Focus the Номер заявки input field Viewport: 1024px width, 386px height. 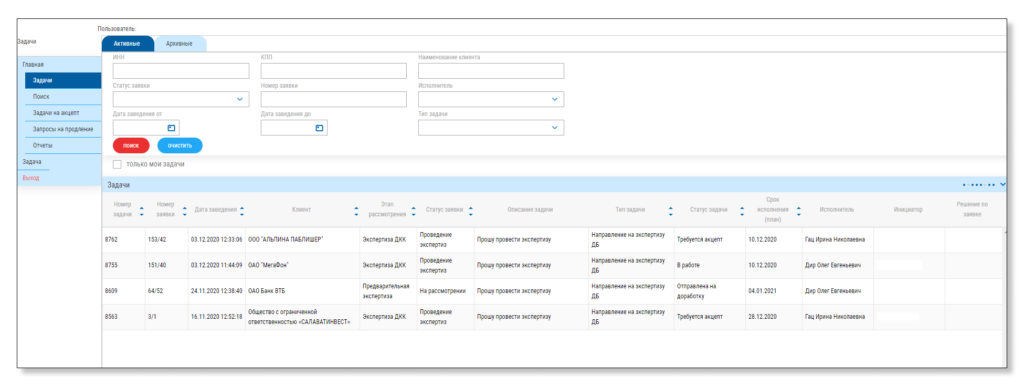(x=334, y=99)
